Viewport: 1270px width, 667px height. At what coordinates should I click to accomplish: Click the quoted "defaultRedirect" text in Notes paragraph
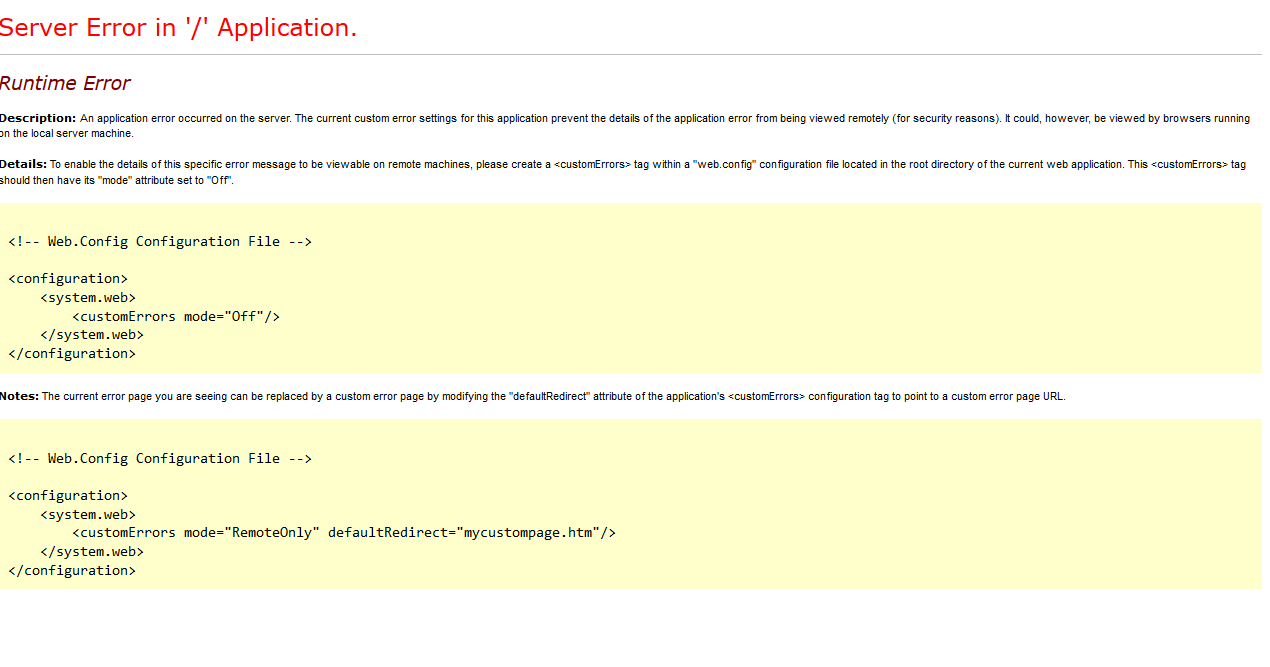click(x=549, y=396)
